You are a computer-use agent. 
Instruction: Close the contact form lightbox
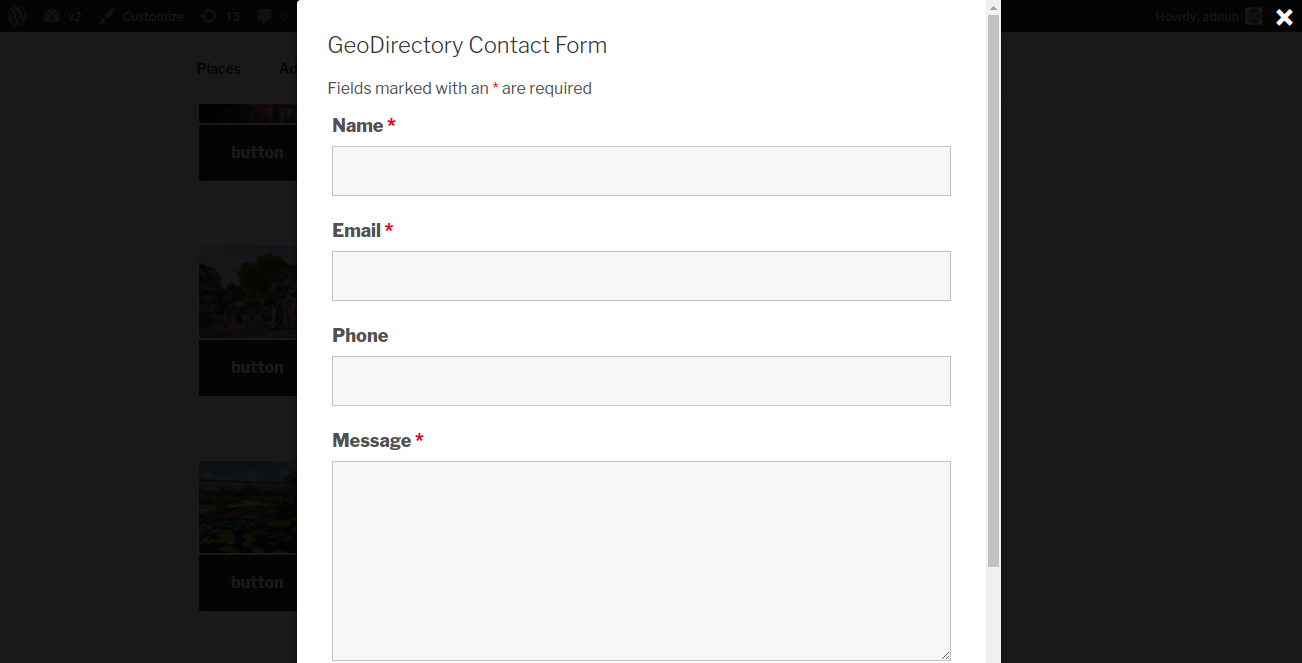[x=1284, y=17]
